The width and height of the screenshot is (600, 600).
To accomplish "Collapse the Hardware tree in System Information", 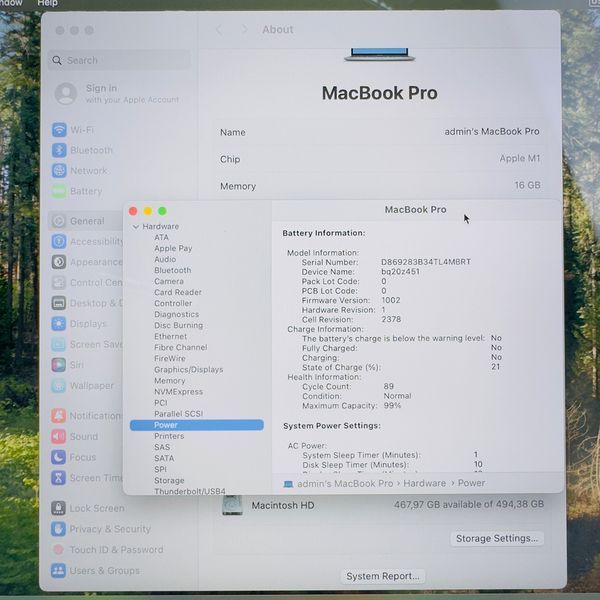I will (x=135, y=227).
